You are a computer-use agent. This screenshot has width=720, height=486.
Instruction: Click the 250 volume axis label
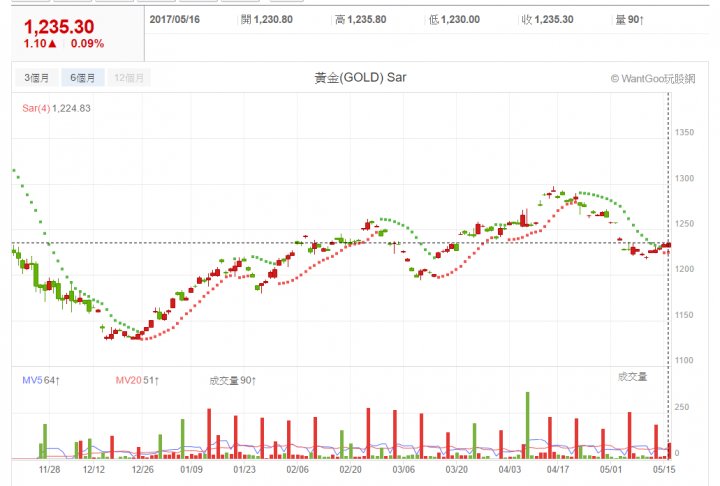[x=682, y=407]
